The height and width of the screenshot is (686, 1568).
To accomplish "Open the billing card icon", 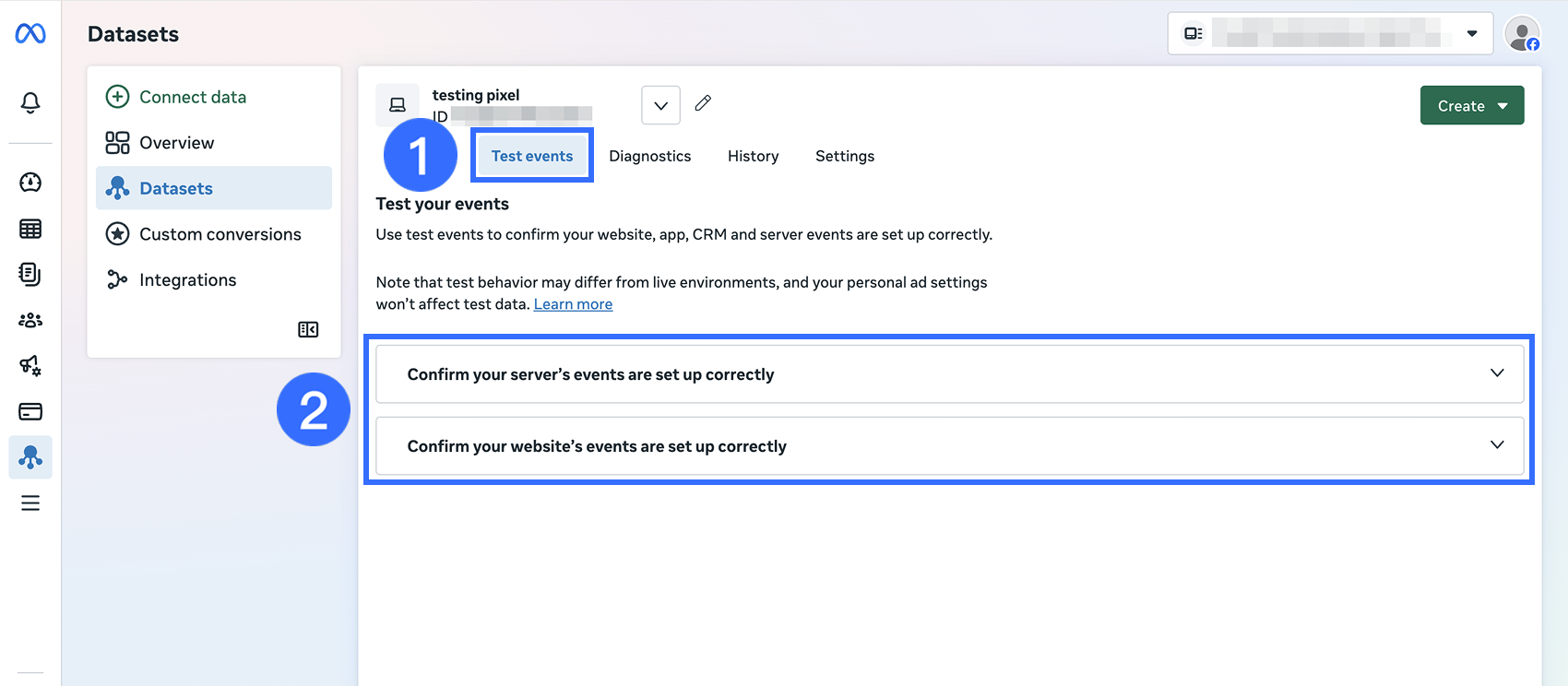I will click(x=30, y=411).
